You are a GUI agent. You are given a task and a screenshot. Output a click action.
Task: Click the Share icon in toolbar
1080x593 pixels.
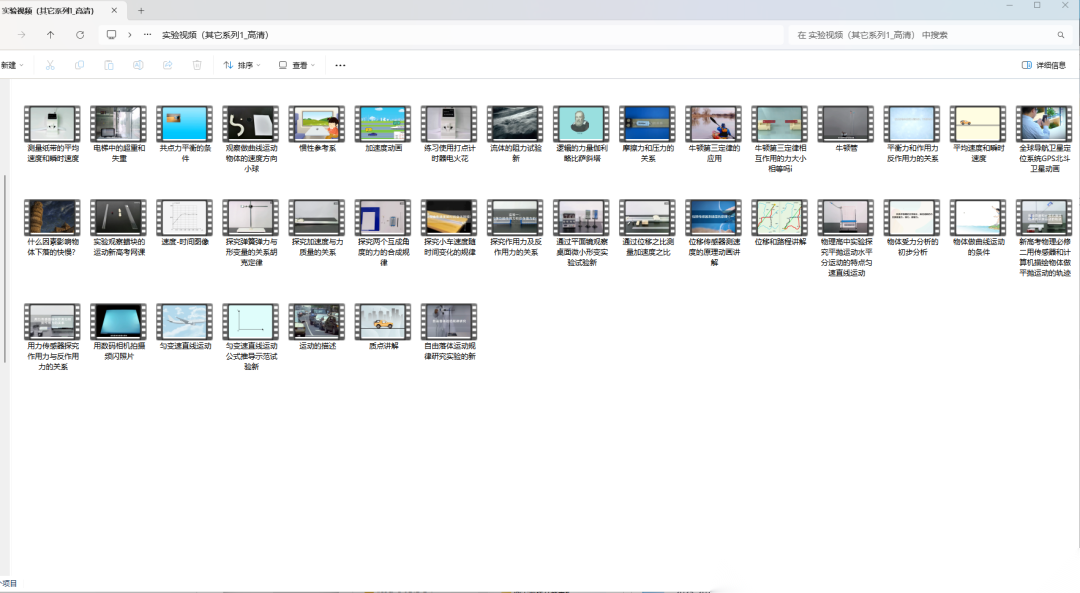(168, 65)
